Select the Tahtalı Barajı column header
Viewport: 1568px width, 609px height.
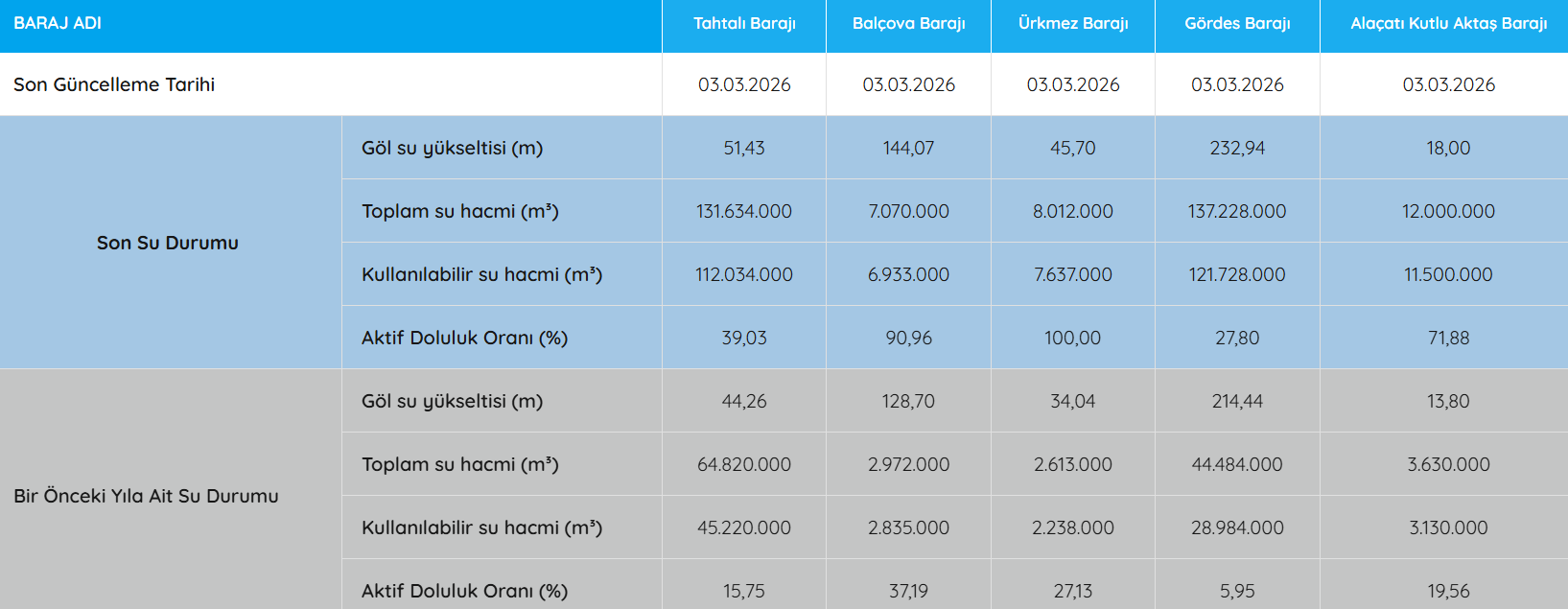pos(744,23)
